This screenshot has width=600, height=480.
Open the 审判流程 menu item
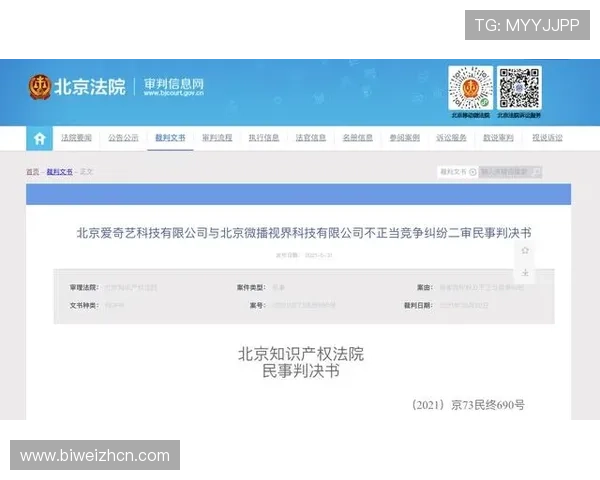tap(217, 138)
